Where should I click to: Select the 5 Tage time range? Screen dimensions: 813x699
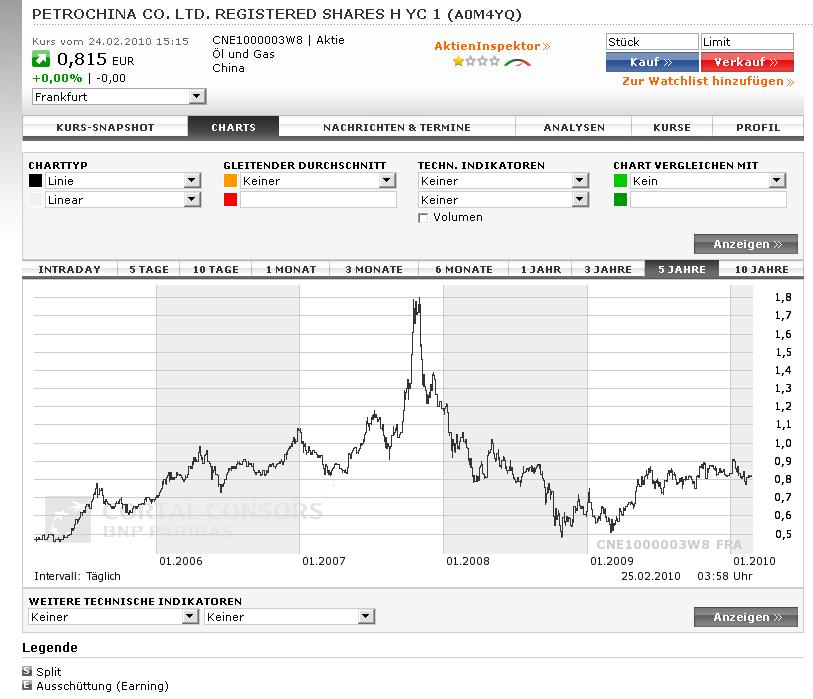pyautogui.click(x=149, y=269)
